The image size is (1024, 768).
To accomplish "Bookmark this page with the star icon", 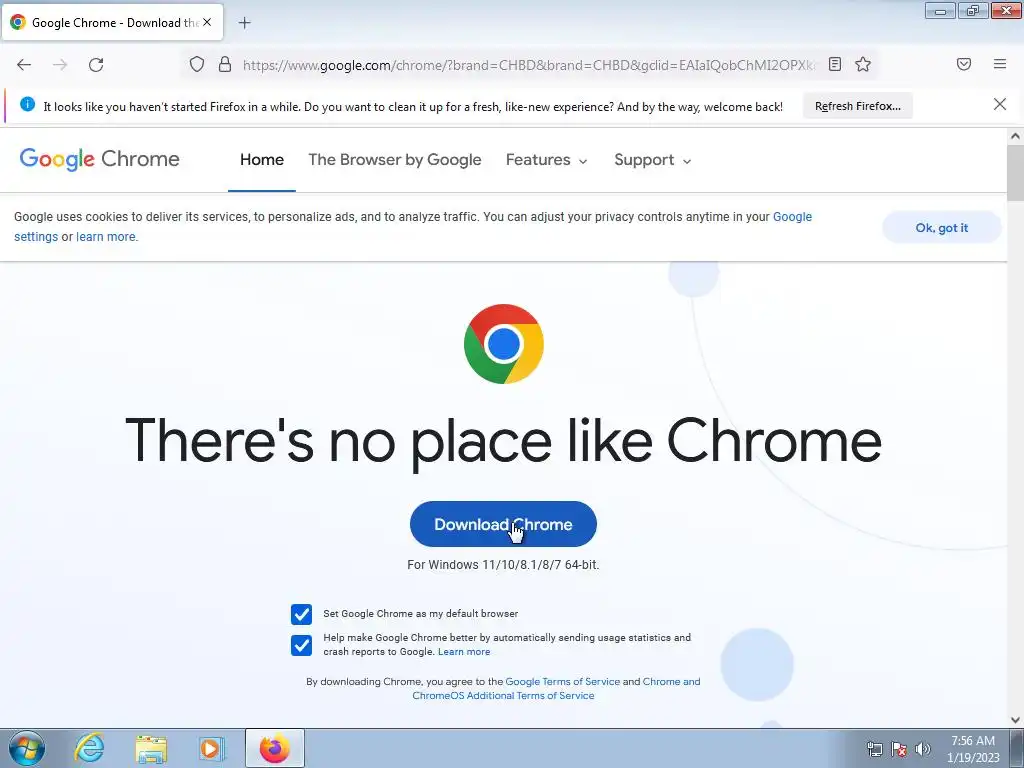I will pyautogui.click(x=863, y=64).
